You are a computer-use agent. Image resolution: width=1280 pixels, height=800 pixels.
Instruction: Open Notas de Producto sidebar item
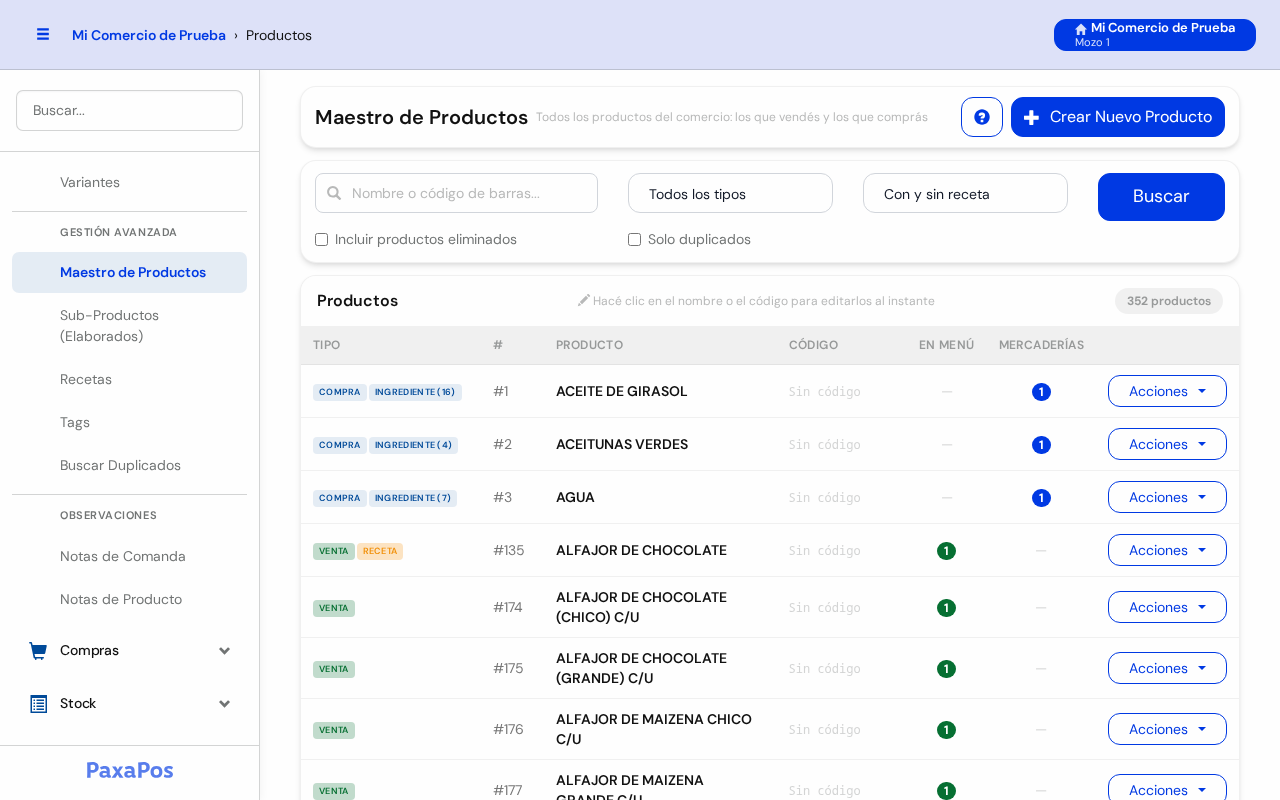point(130,599)
